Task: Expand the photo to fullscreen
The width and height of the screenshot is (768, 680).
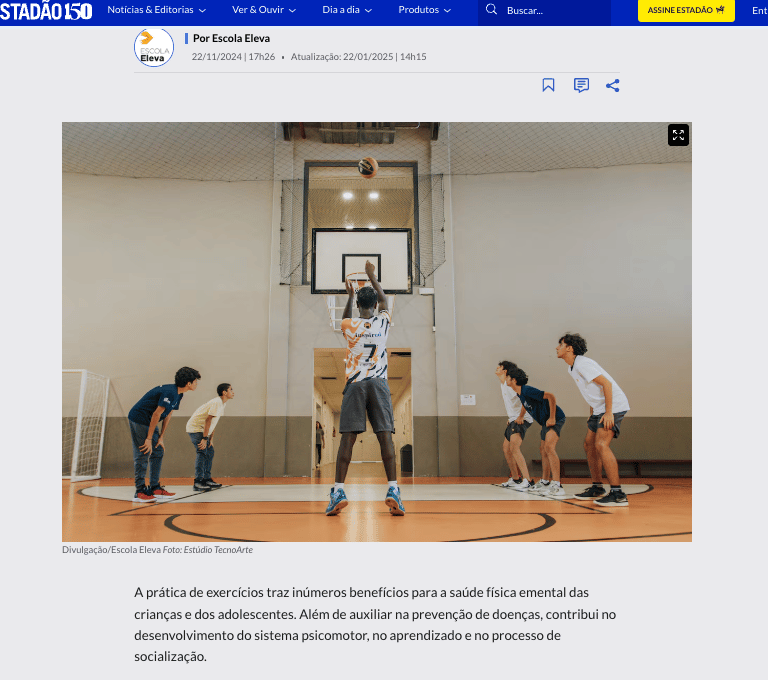Action: 678,135
